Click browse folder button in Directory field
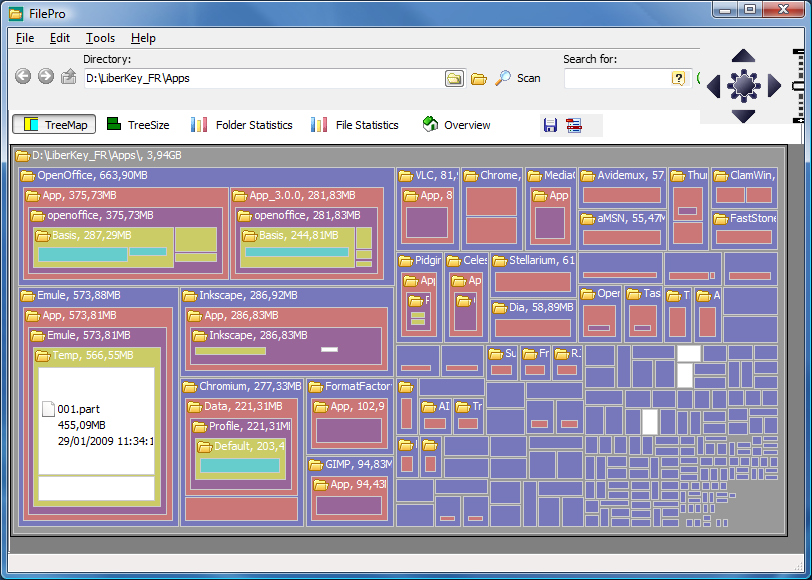The width and height of the screenshot is (812, 580). 454,78
